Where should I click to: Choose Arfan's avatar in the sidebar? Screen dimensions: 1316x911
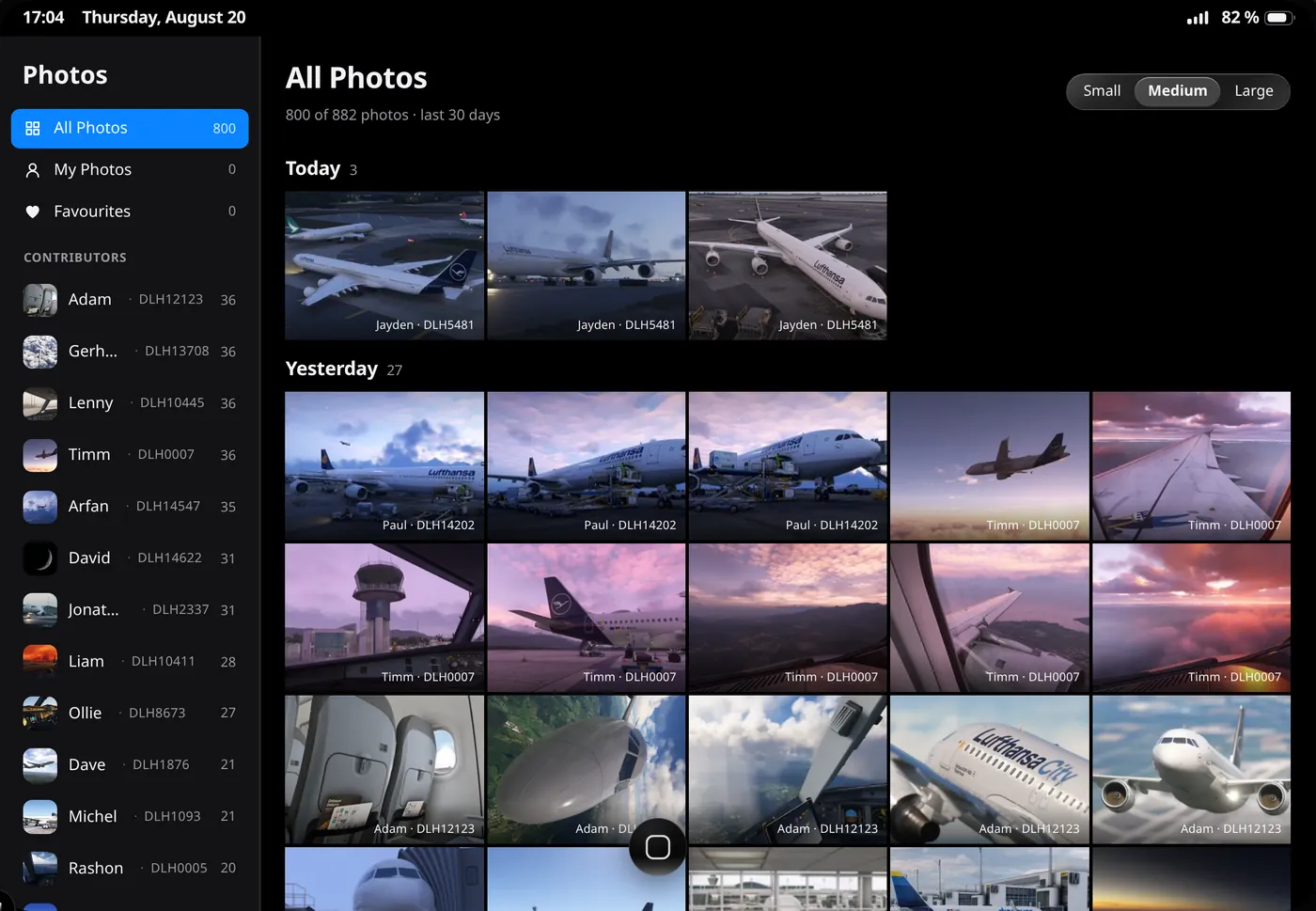(40, 507)
